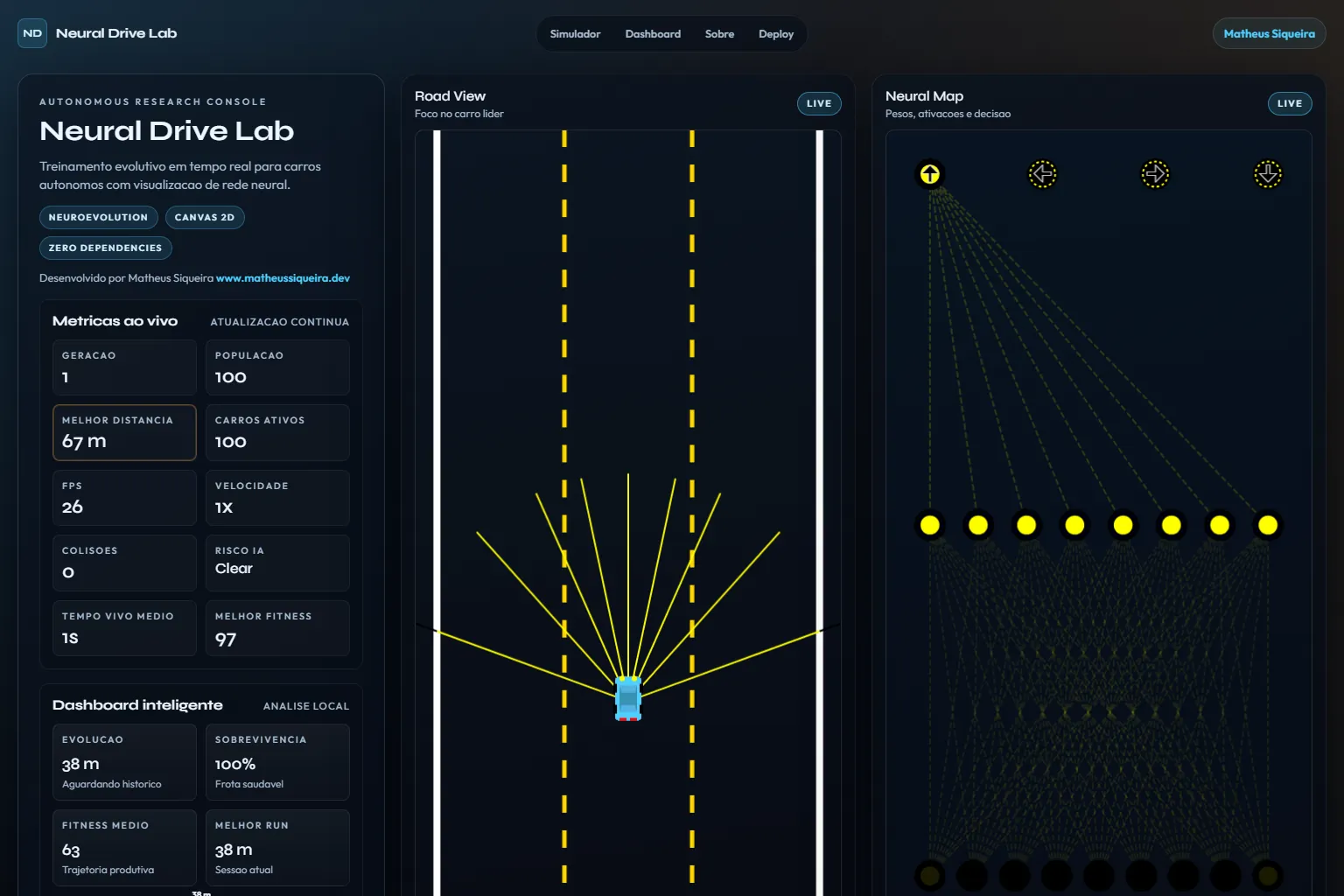Click the right arrow output node
Image resolution: width=1344 pixels, height=896 pixels.
[1155, 174]
